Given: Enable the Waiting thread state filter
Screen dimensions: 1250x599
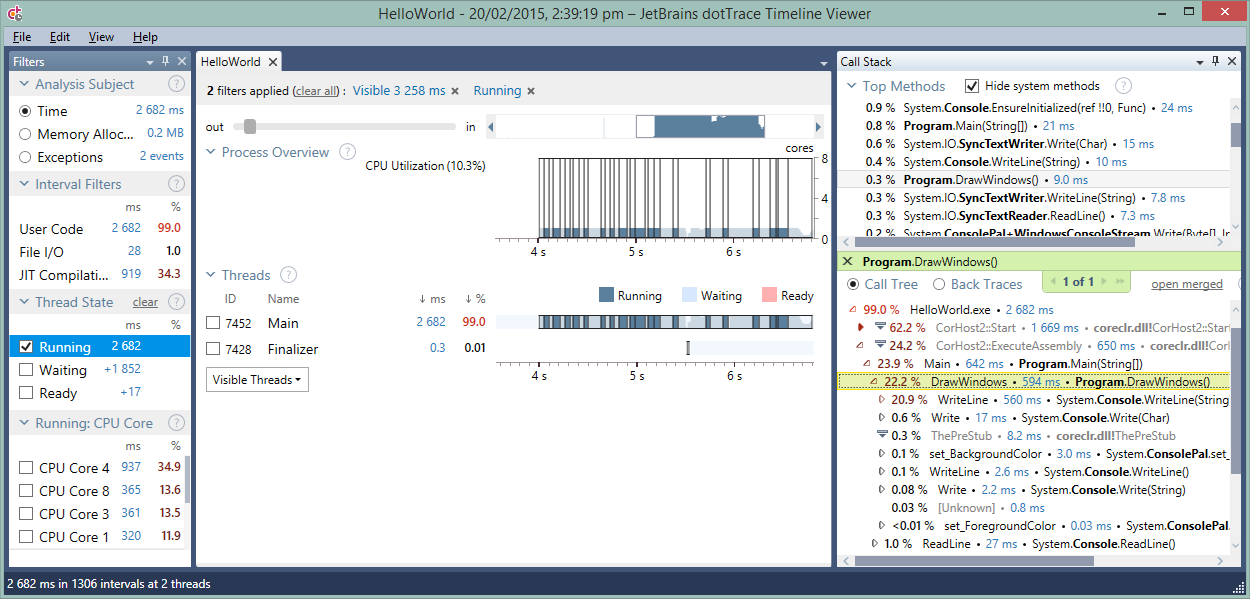Looking at the screenshot, I should (x=27, y=370).
